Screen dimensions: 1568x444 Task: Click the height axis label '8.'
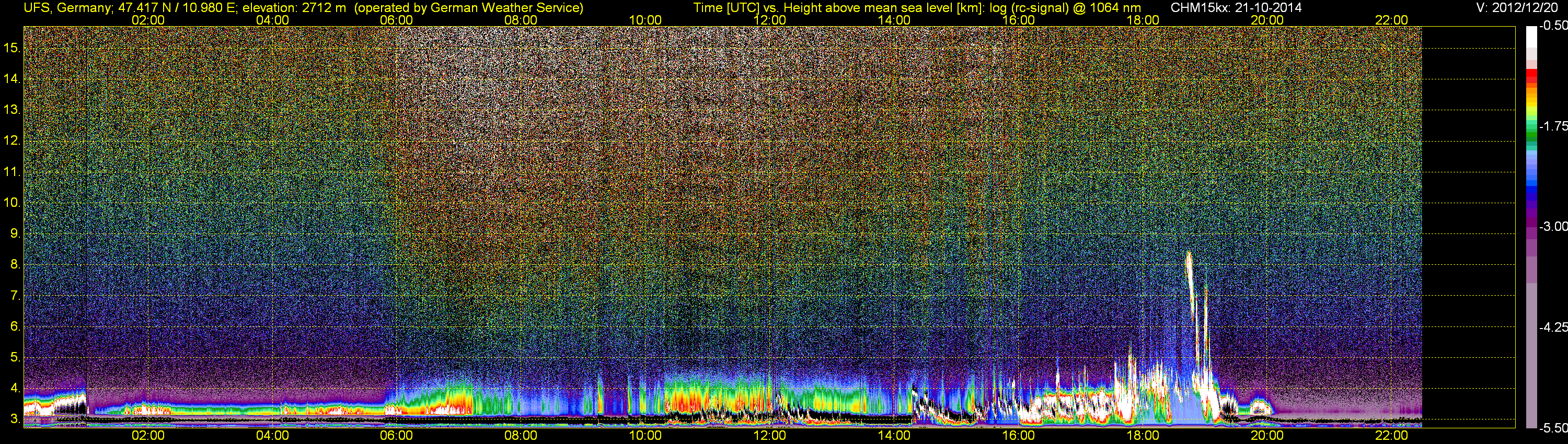click(15, 265)
